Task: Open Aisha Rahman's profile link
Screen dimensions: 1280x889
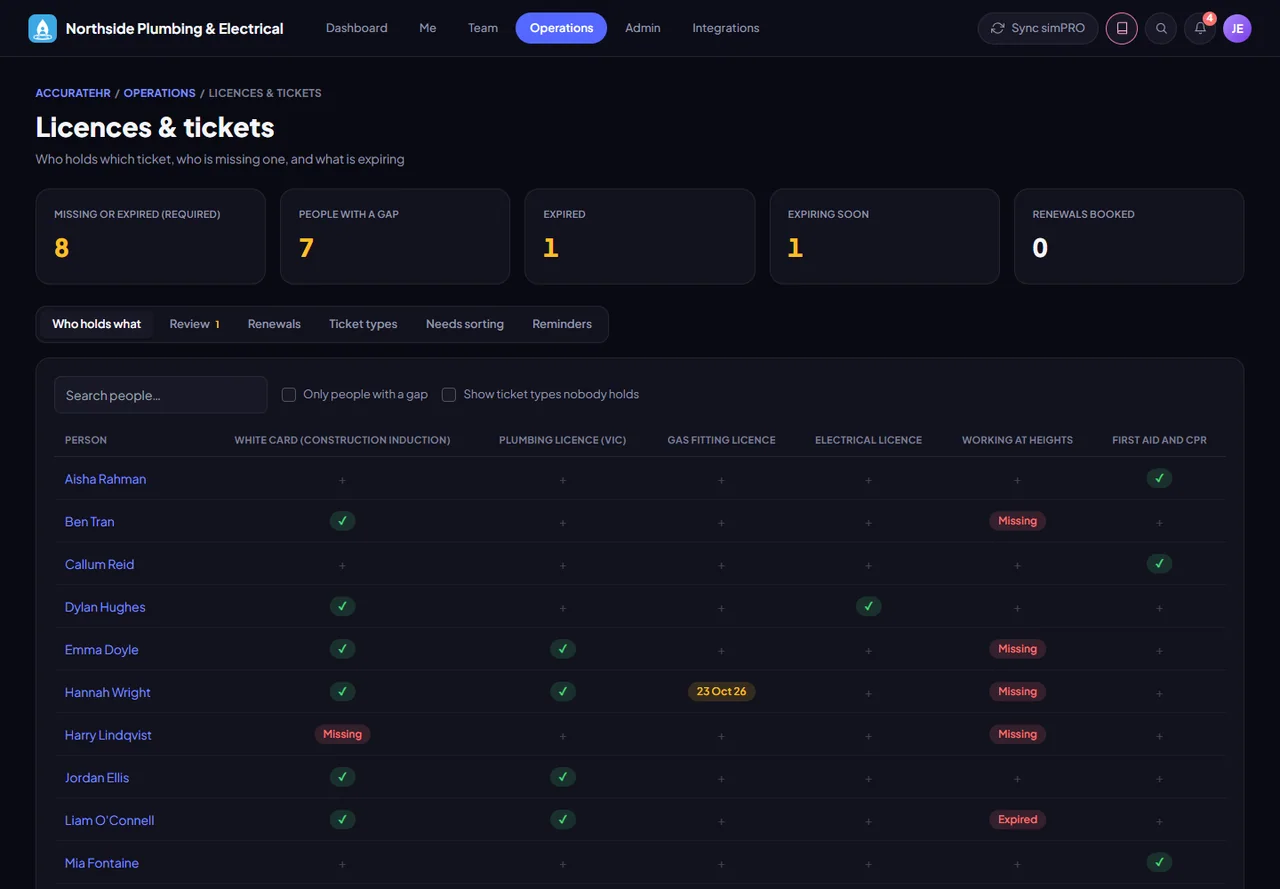Action: click(x=105, y=479)
